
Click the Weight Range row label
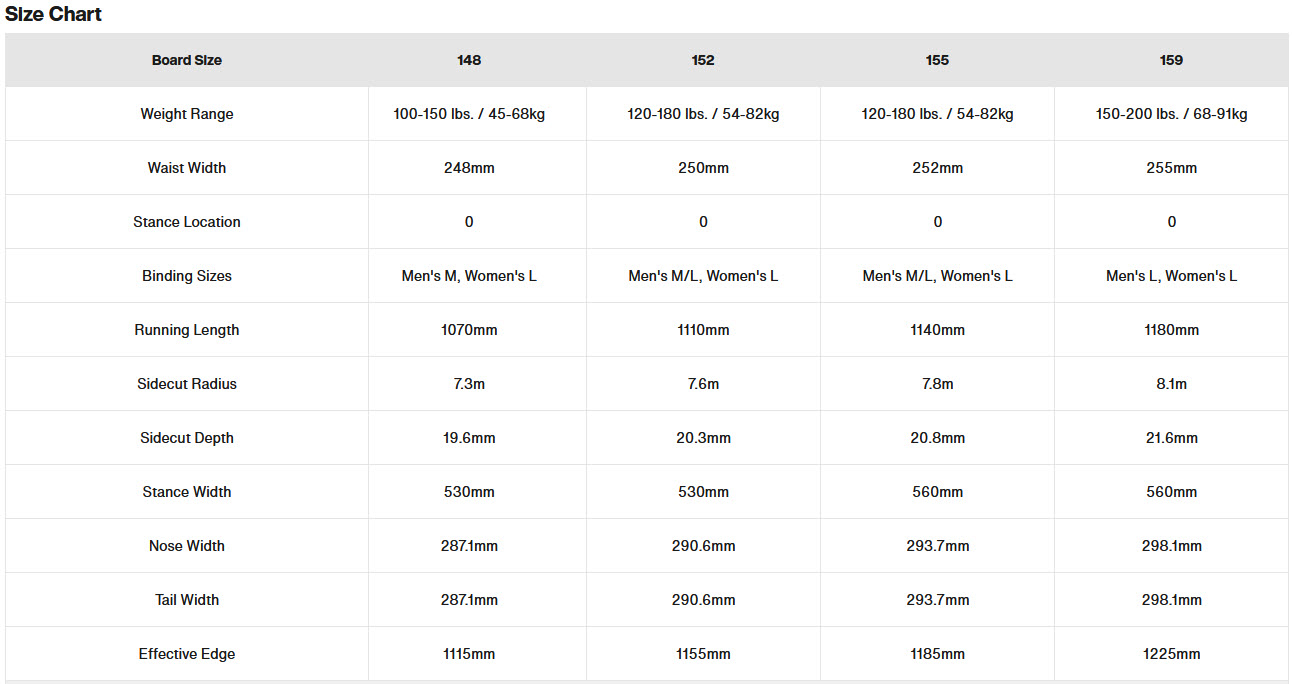pos(187,114)
